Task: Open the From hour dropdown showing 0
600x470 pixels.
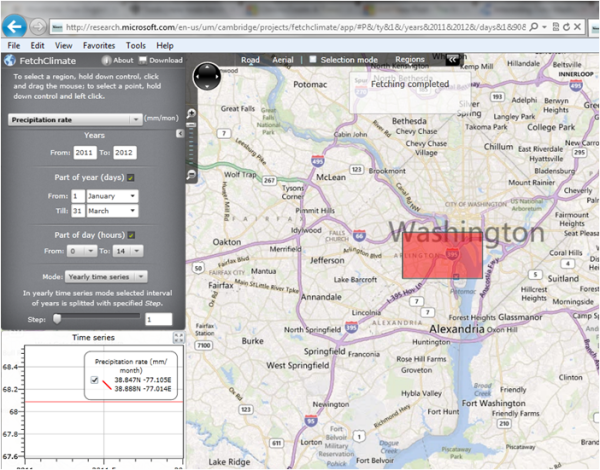Action: [x=82, y=251]
